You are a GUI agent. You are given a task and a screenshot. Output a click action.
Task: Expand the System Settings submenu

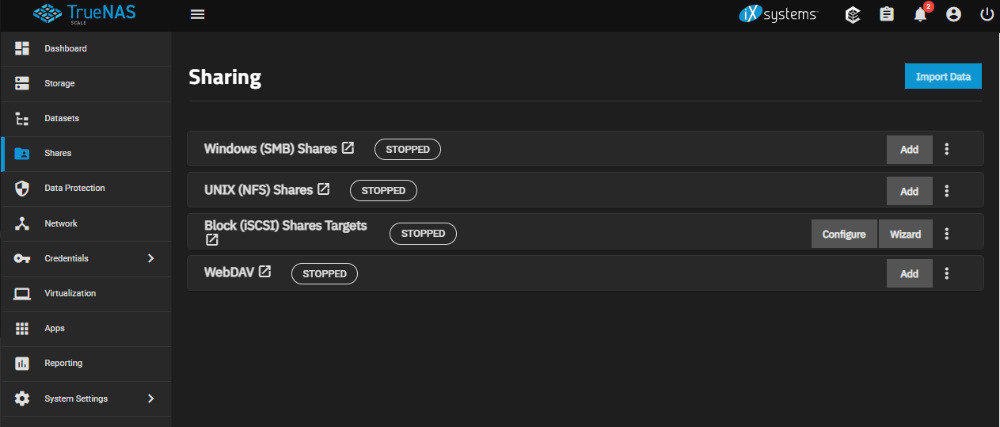(x=150, y=398)
